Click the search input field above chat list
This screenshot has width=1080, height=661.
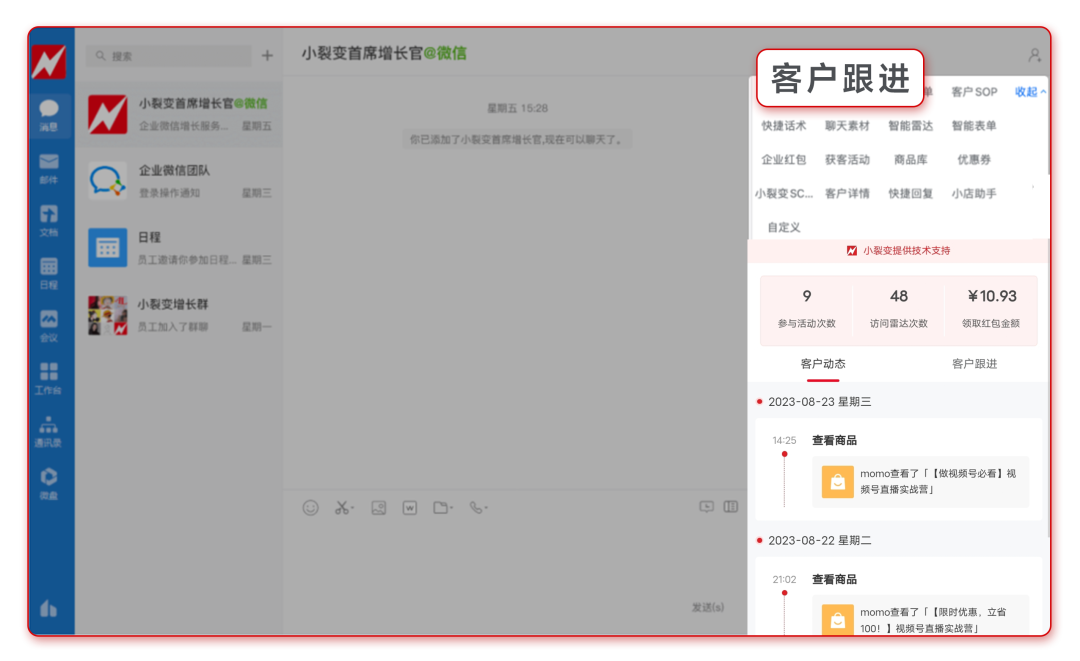pyautogui.click(x=168, y=56)
